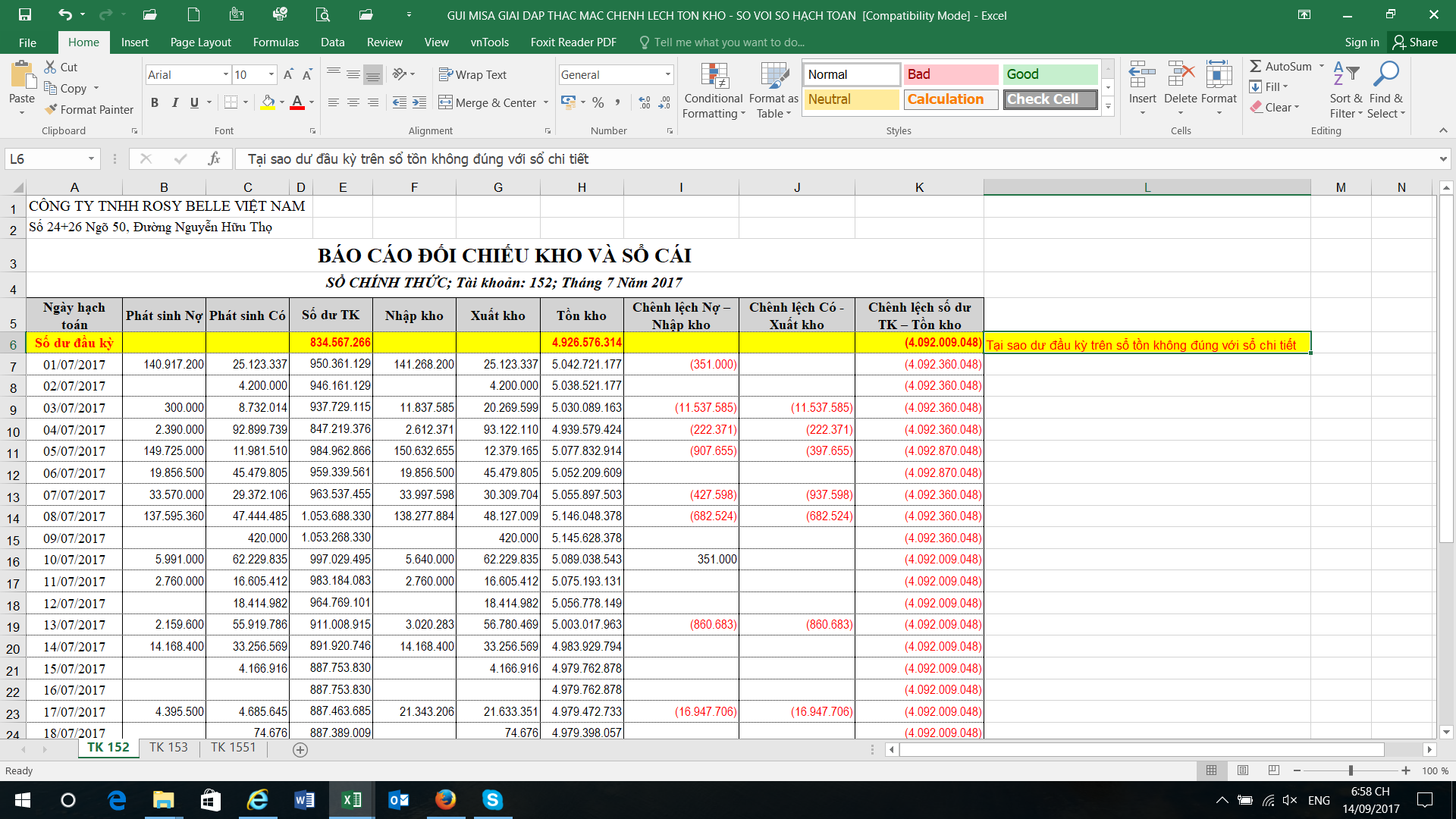The image size is (1456, 819).
Task: Switch to the Formulas ribbon tab
Action: 276,42
